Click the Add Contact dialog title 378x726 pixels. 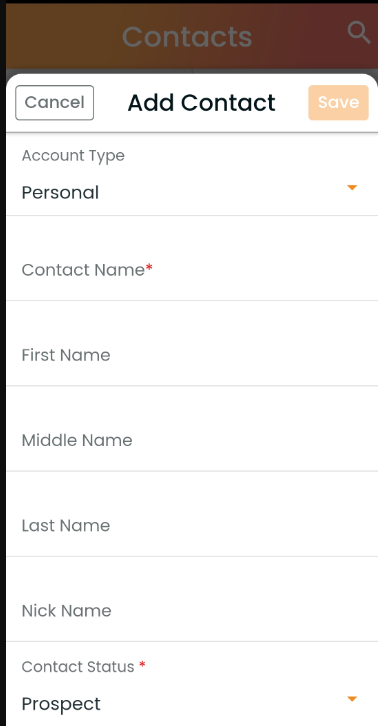[x=202, y=102]
